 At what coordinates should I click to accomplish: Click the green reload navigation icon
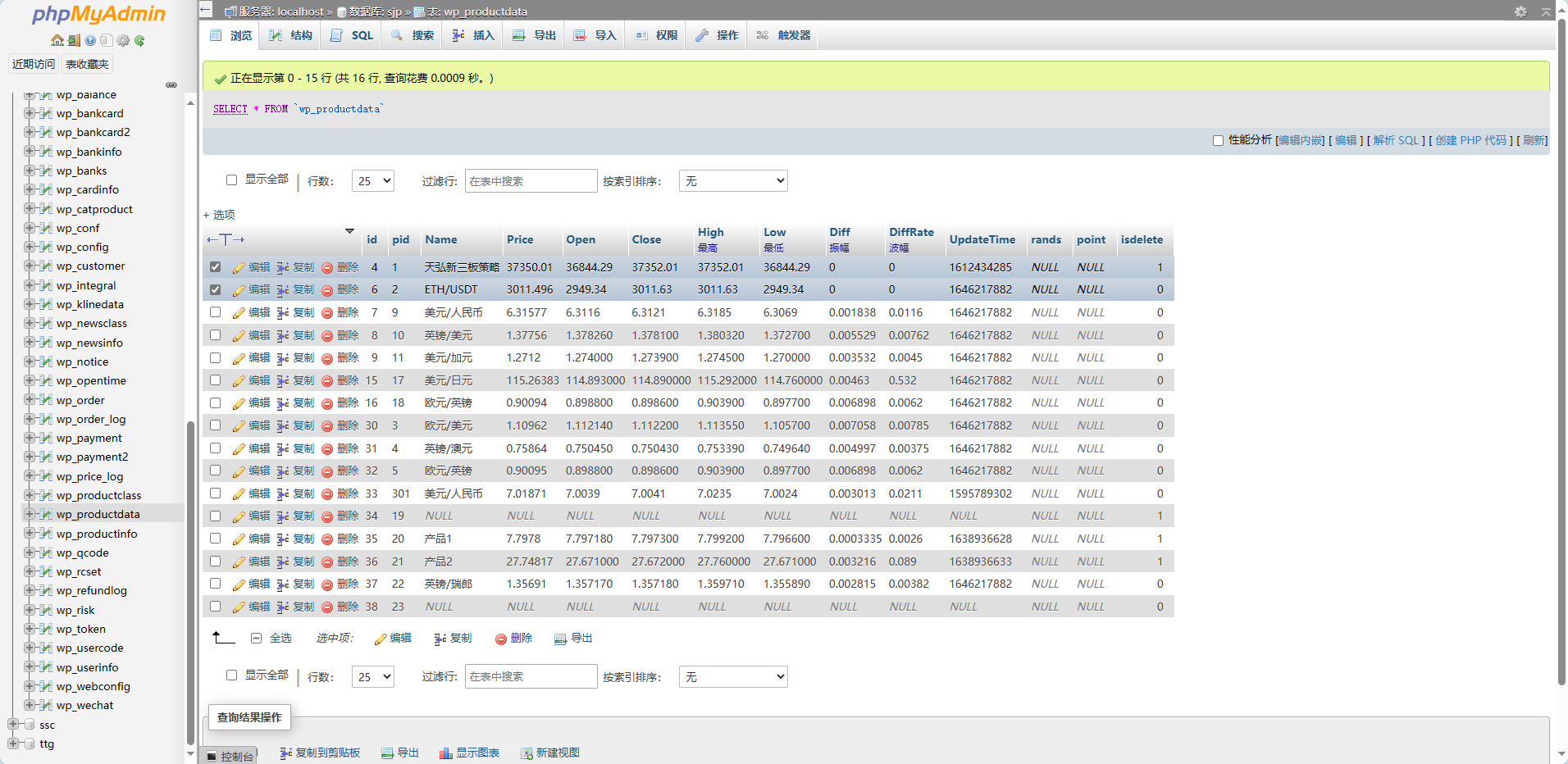(139, 40)
